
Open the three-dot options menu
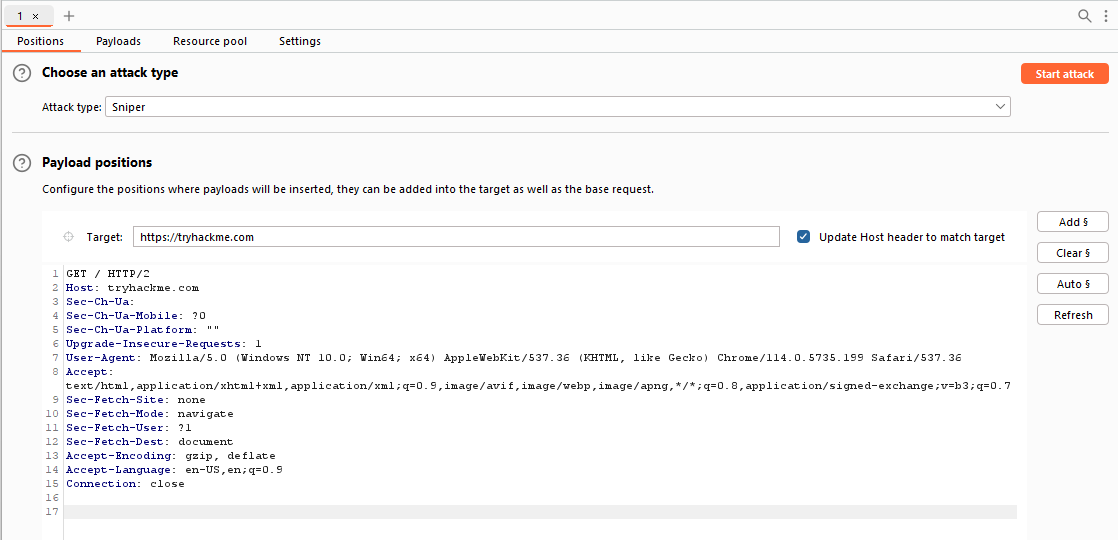1106,16
